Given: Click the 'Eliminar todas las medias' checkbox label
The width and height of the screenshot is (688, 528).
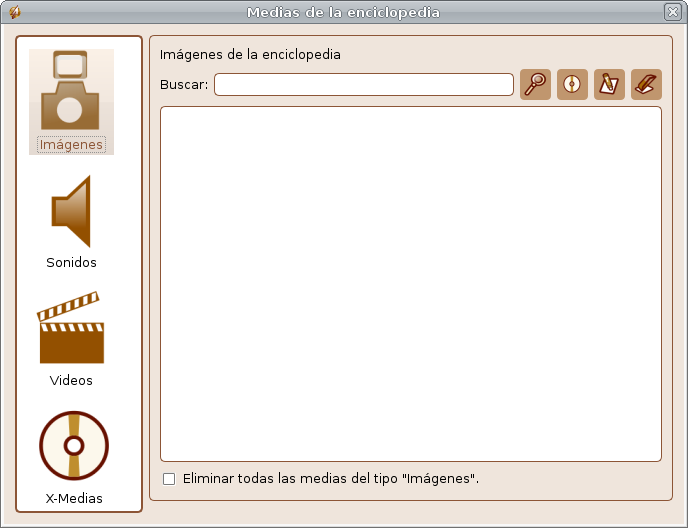Looking at the screenshot, I should tap(331, 479).
